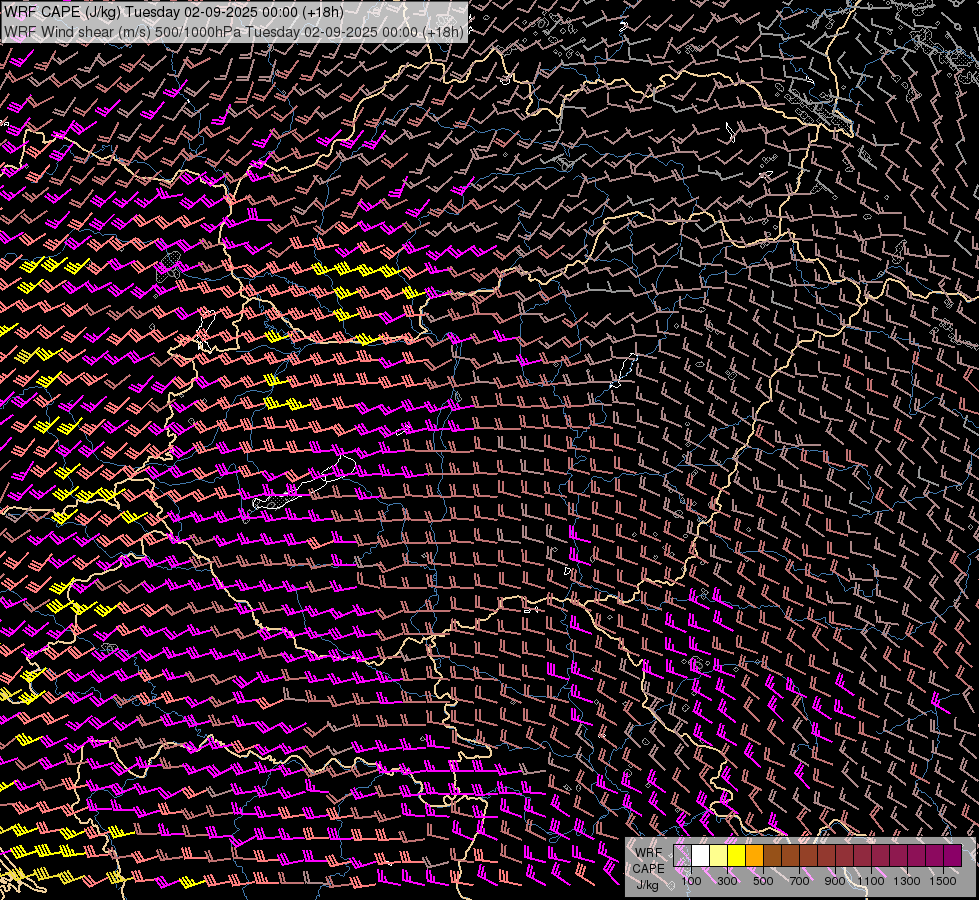The image size is (979, 900).
Task: Click the WRF CAPE title text line
Action: coord(174,12)
